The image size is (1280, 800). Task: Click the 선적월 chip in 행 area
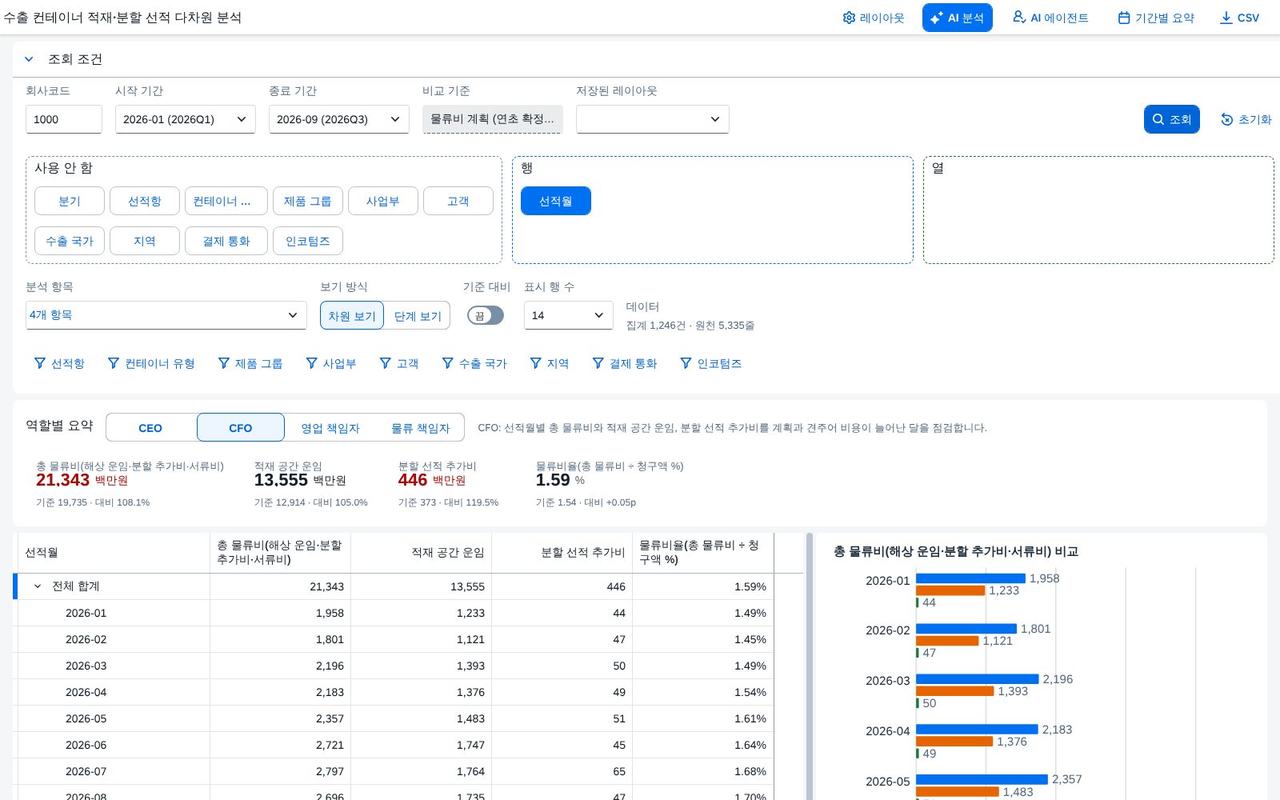point(556,201)
